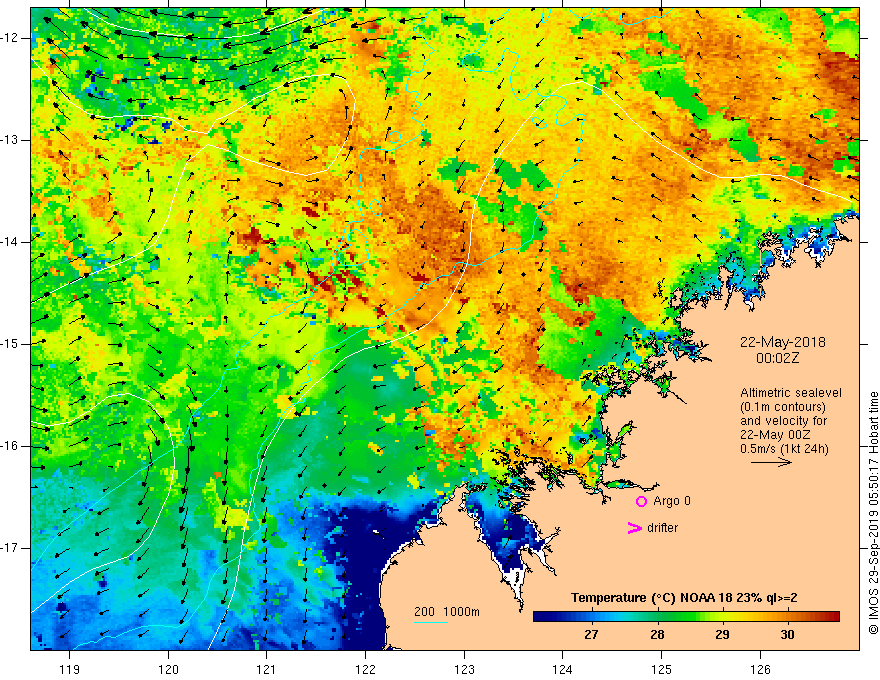Image resolution: width=880 pixels, height=680 pixels.
Task: Click the -13 latitude axis label
Action: tap(11, 140)
